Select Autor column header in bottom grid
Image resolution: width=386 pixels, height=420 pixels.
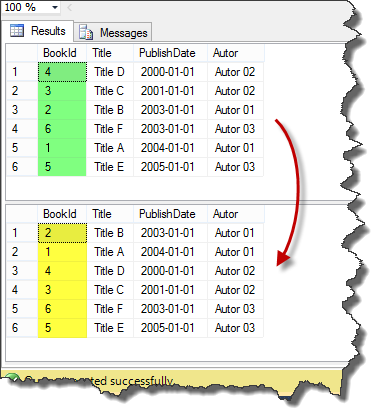(236, 214)
